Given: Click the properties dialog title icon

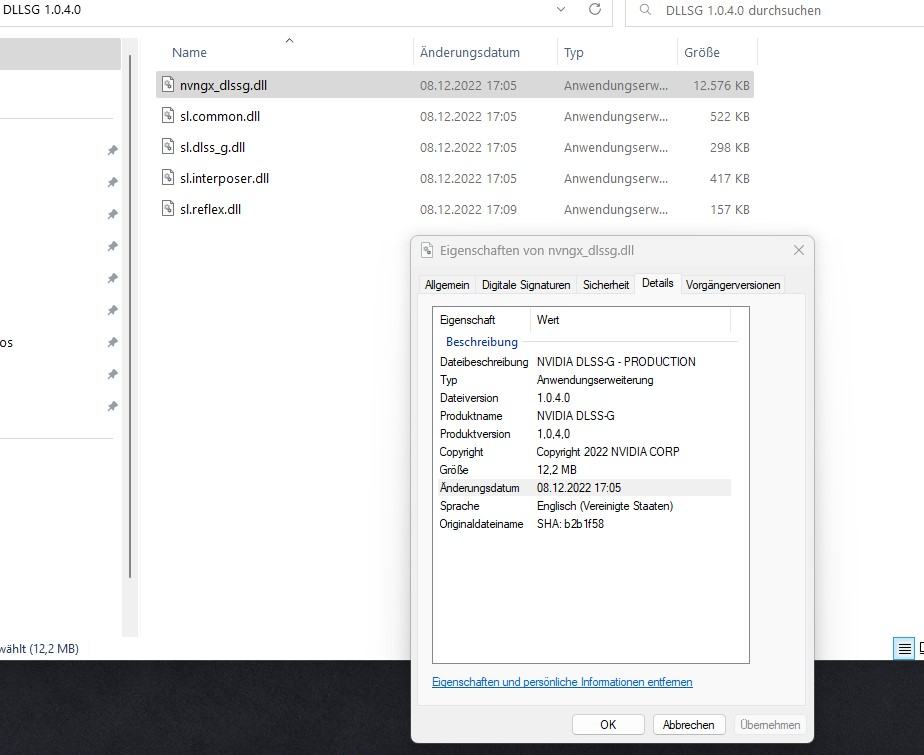Looking at the screenshot, I should (427, 250).
